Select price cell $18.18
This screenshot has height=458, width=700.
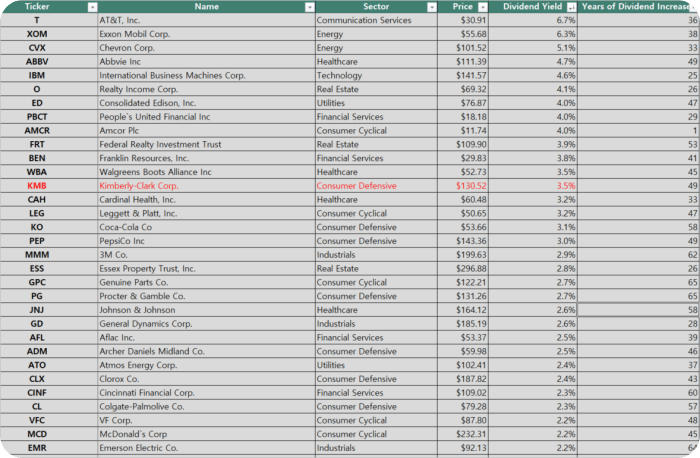463,117
